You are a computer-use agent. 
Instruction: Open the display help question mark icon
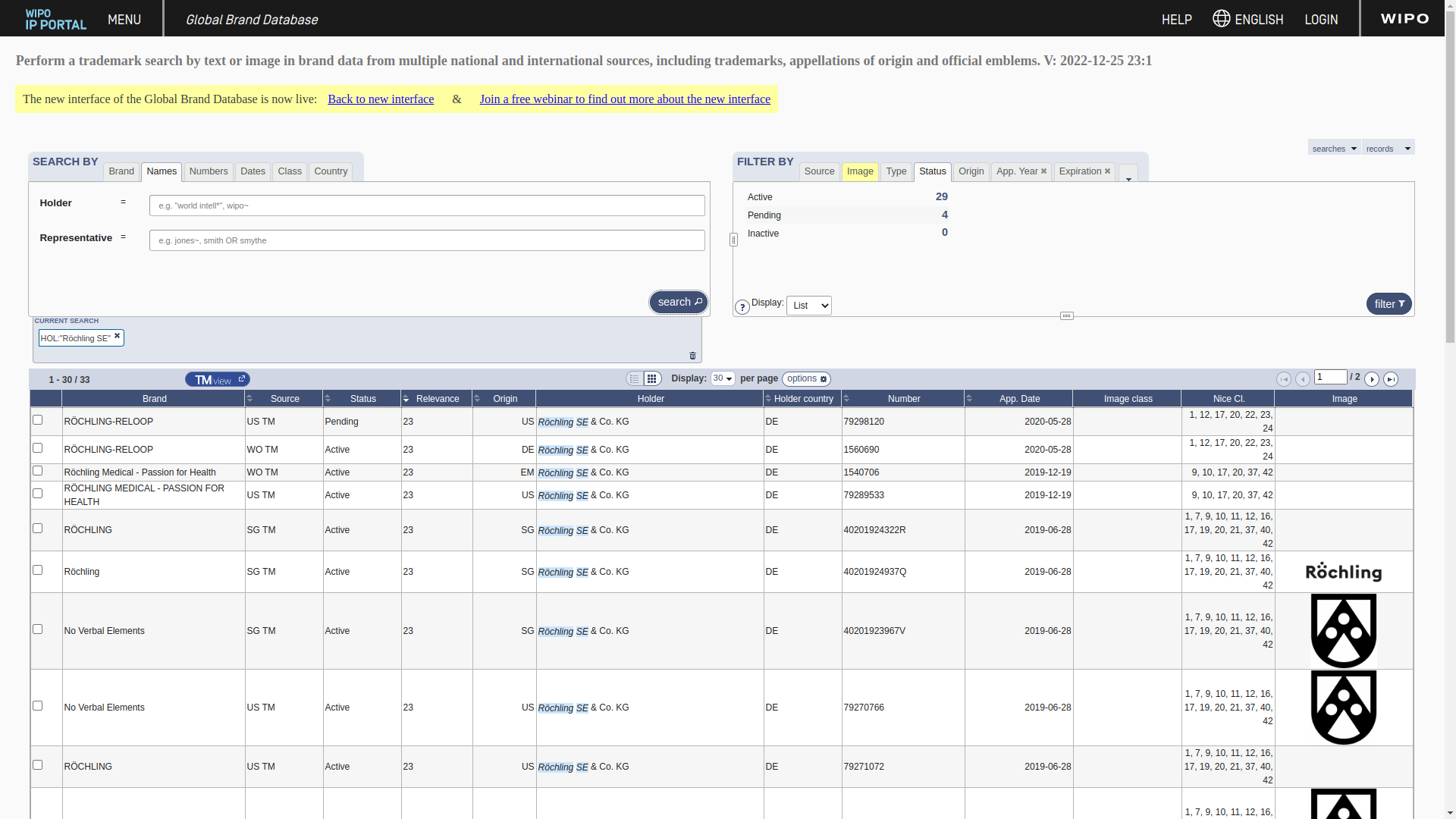[x=742, y=307]
